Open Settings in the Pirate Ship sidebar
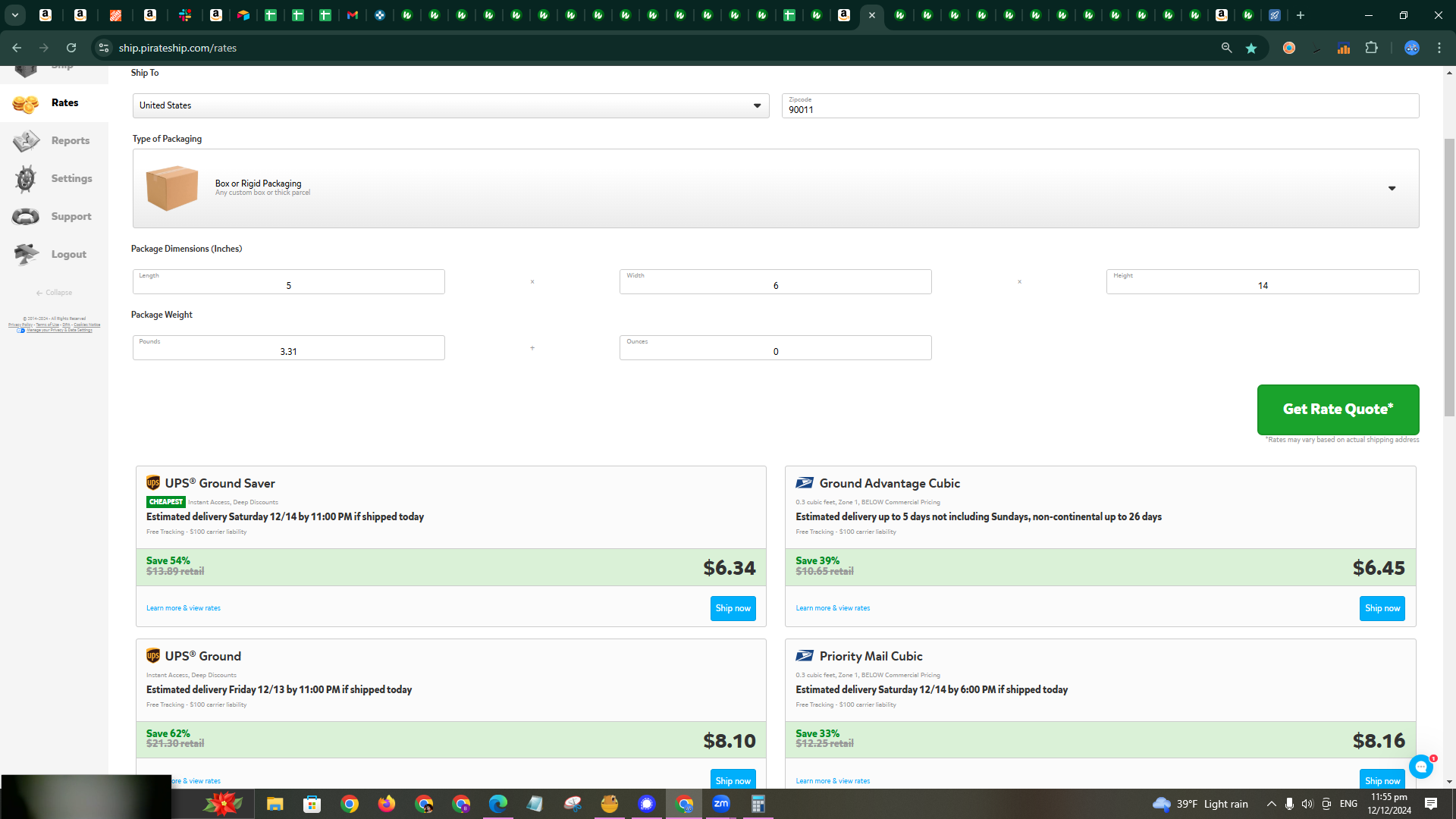The width and height of the screenshot is (1456, 819). coord(54,179)
